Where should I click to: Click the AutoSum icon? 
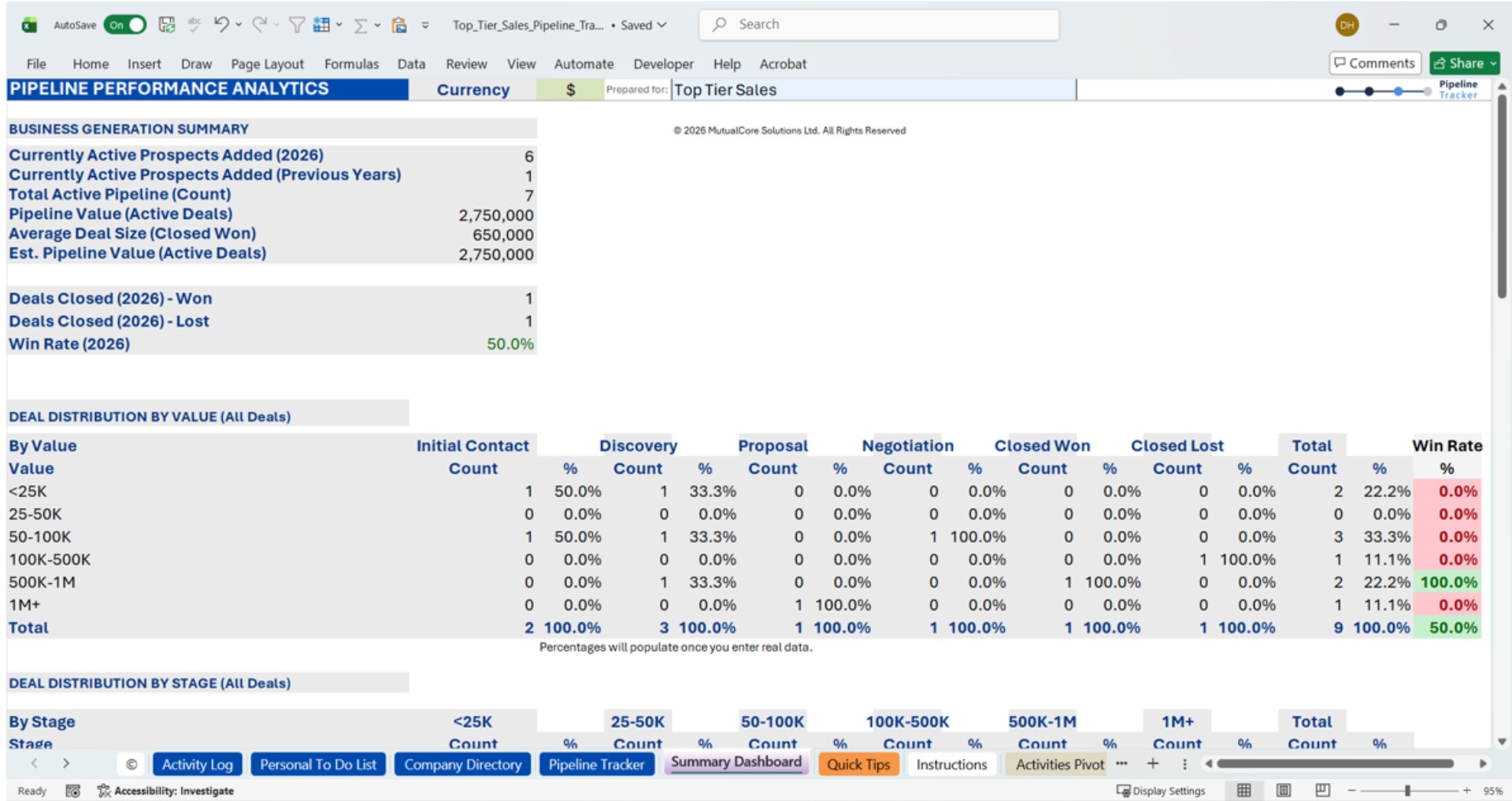pos(359,24)
